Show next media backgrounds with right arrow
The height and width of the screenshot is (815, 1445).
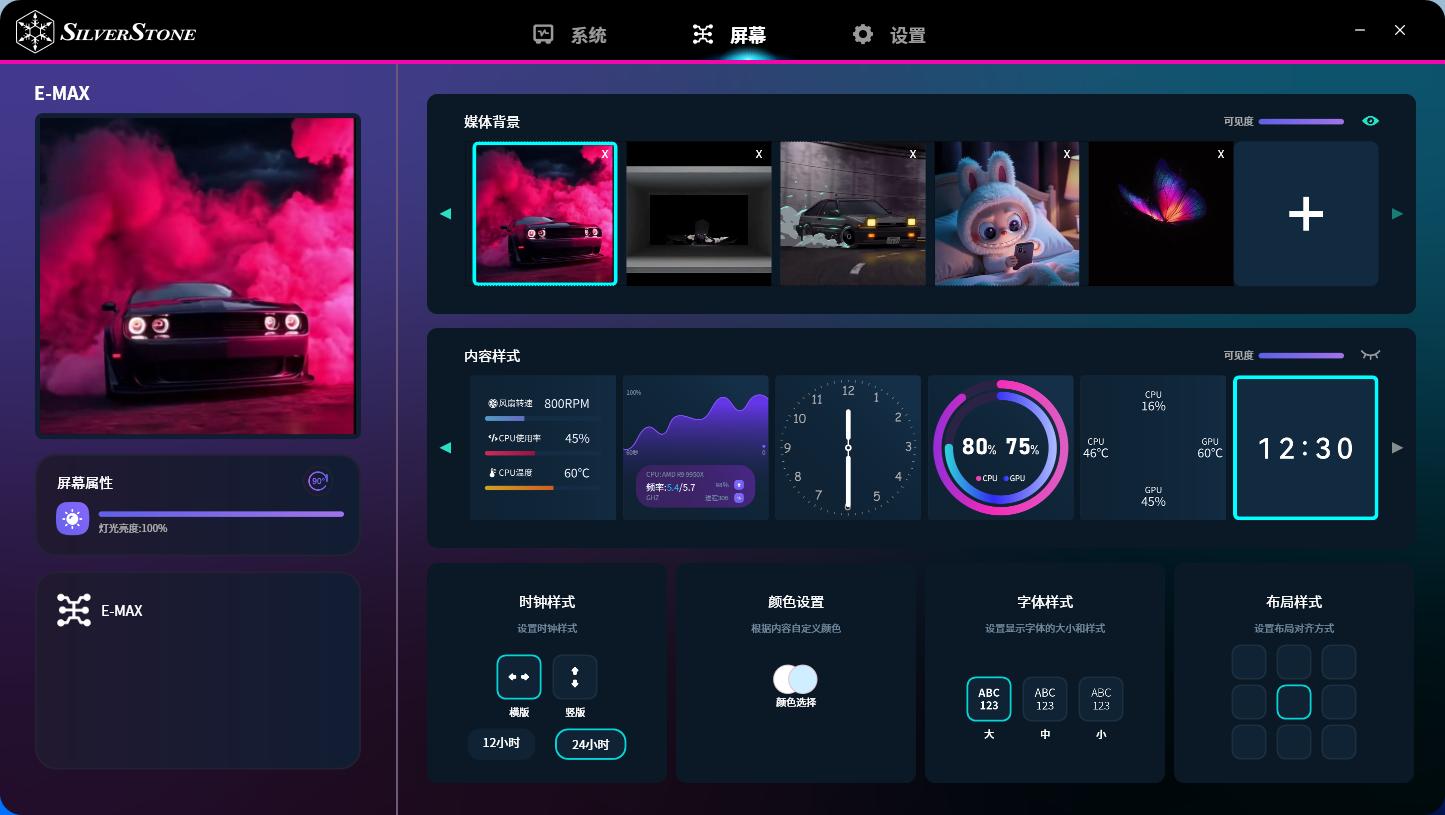pos(1397,213)
